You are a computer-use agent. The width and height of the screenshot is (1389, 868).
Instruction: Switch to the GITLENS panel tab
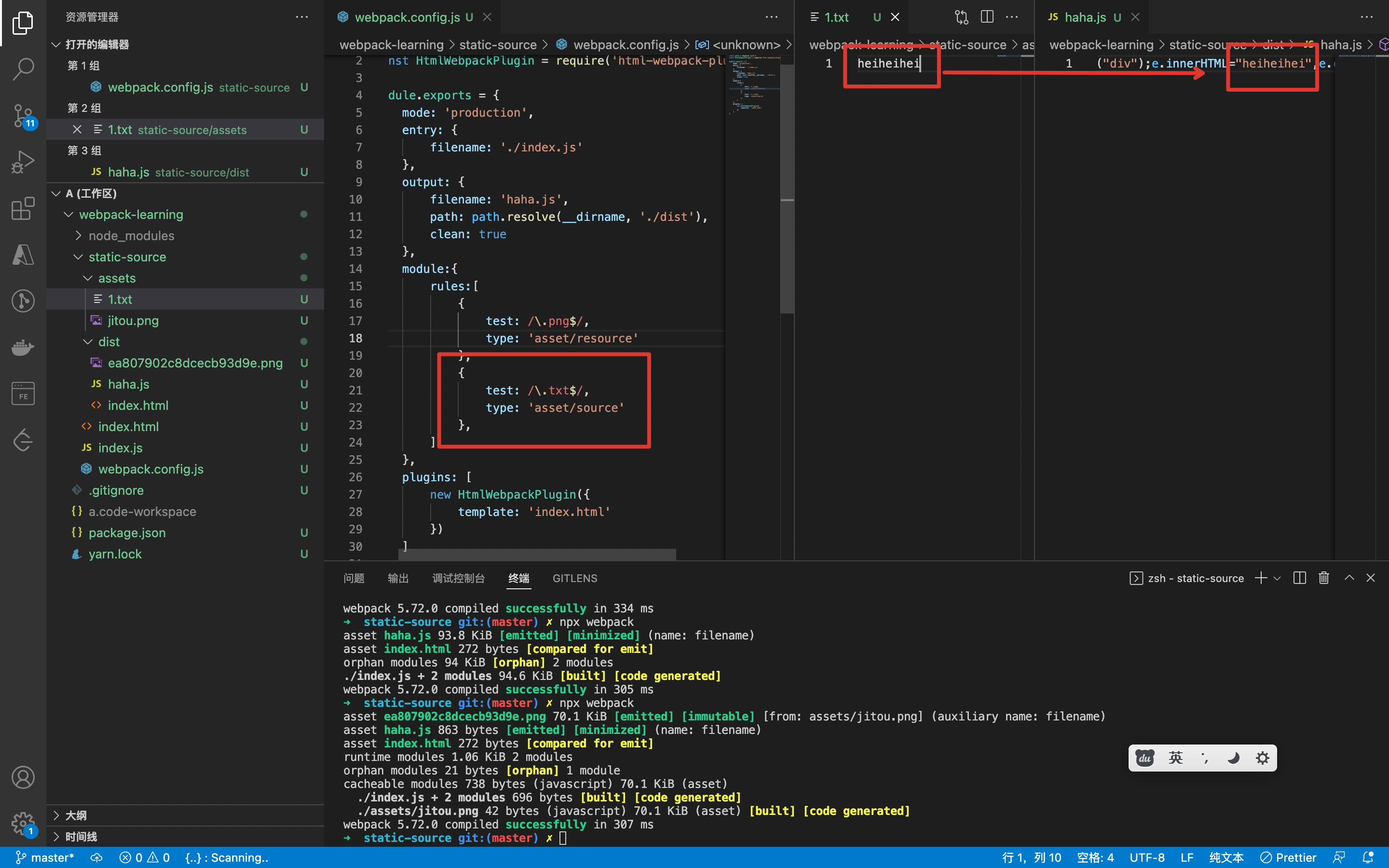coord(574,578)
